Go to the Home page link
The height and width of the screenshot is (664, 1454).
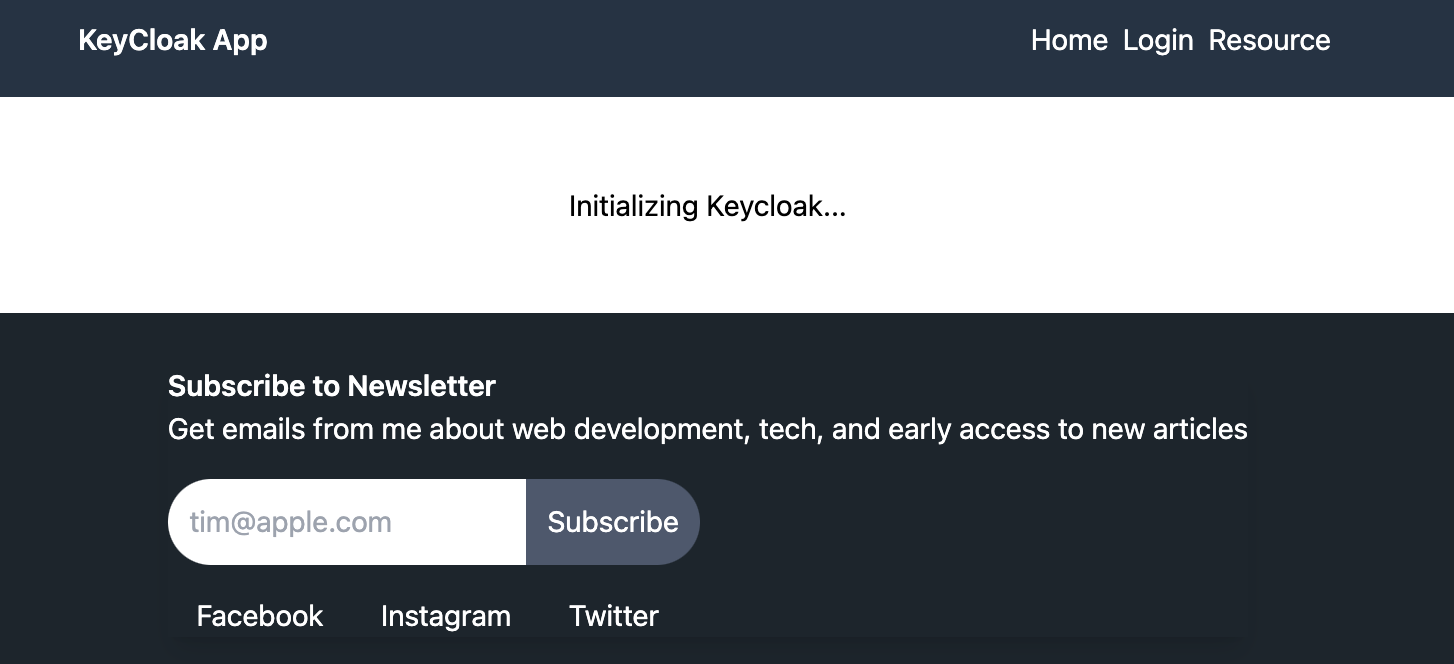[x=1069, y=40]
